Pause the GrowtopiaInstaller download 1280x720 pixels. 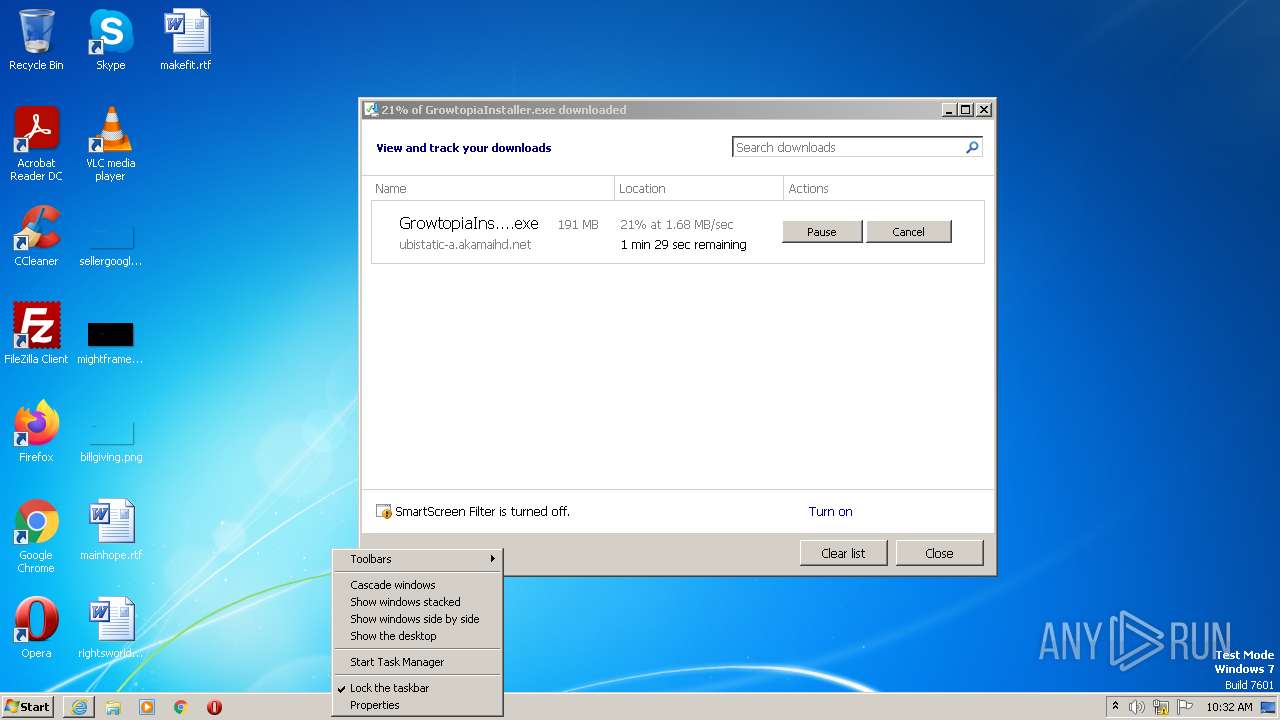822,231
